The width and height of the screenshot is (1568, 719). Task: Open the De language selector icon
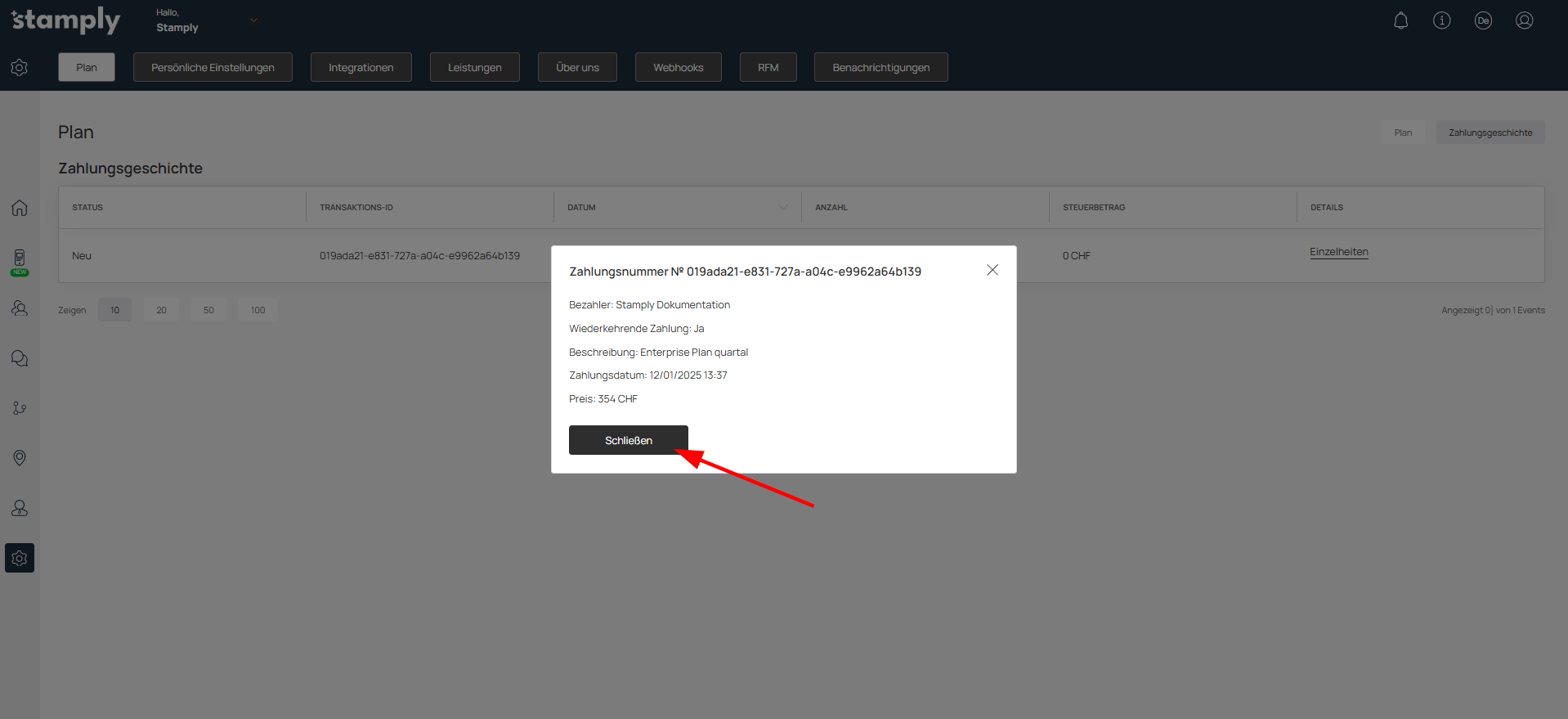[1483, 21]
